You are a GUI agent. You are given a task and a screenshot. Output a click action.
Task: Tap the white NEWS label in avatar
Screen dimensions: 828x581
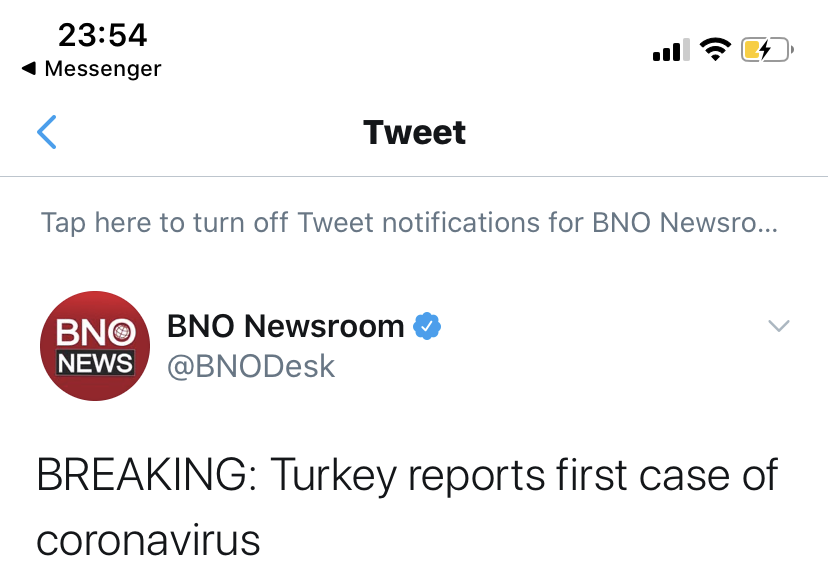(x=95, y=364)
